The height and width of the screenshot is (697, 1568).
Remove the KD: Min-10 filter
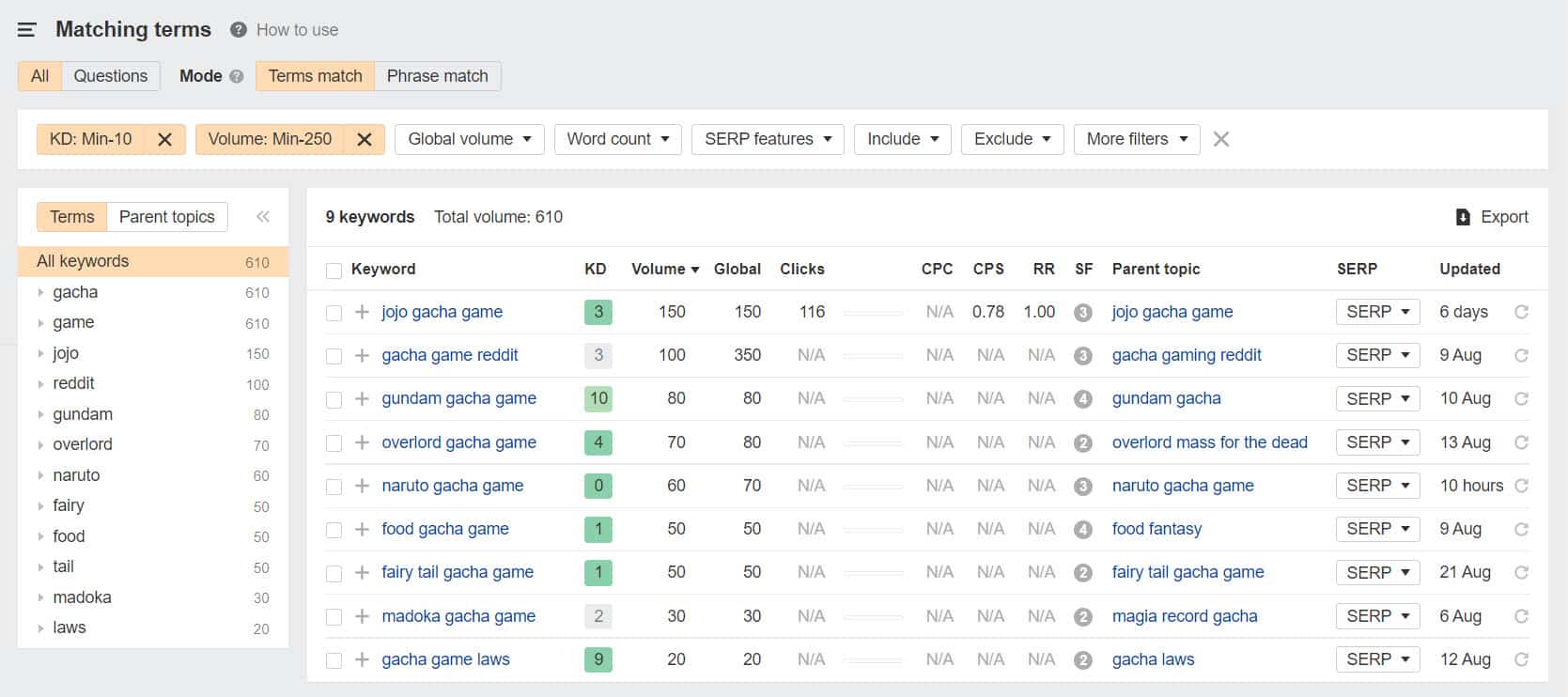click(x=164, y=139)
